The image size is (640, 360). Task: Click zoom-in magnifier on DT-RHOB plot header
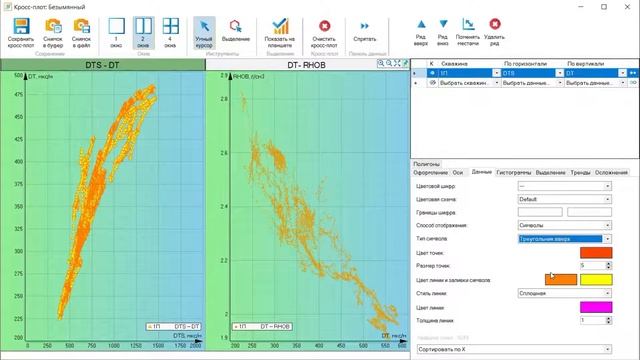380,63
